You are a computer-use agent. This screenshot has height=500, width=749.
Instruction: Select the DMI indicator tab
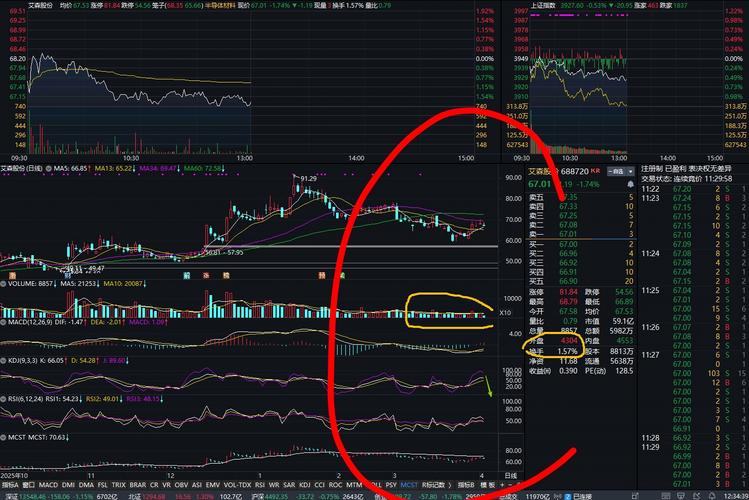click(68, 485)
